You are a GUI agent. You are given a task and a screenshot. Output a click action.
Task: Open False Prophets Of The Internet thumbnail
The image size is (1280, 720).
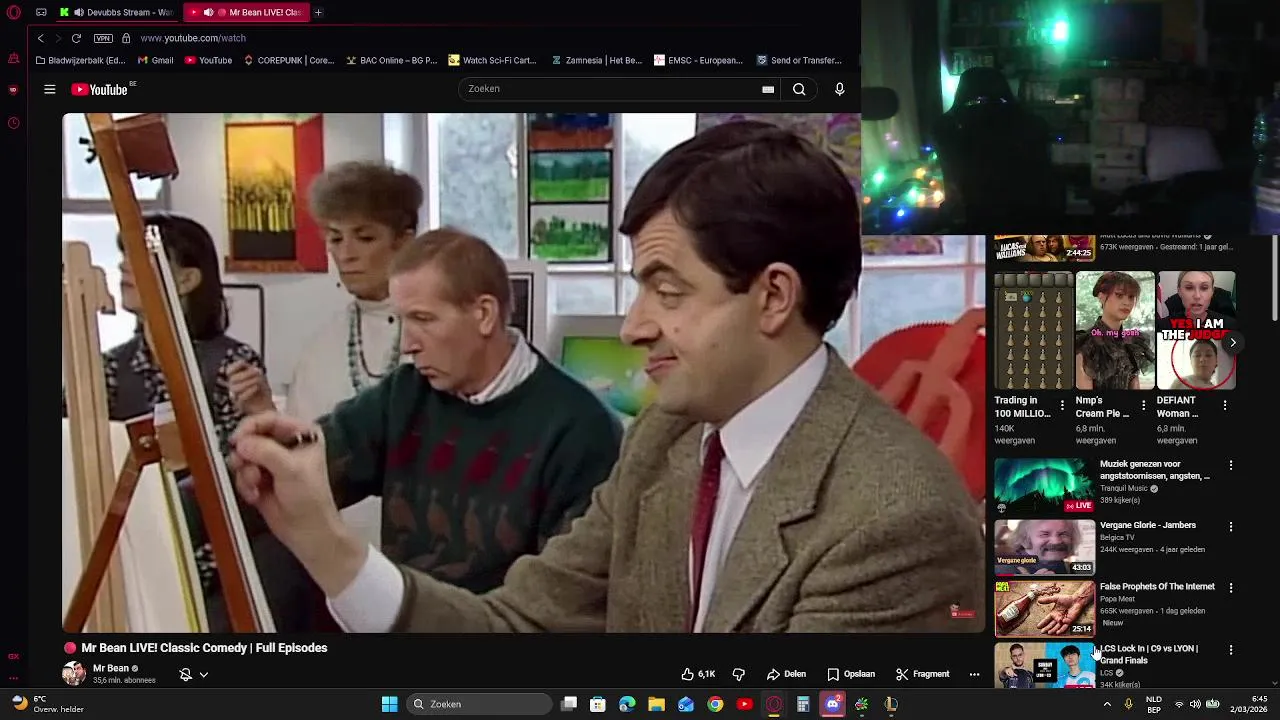pos(1044,608)
